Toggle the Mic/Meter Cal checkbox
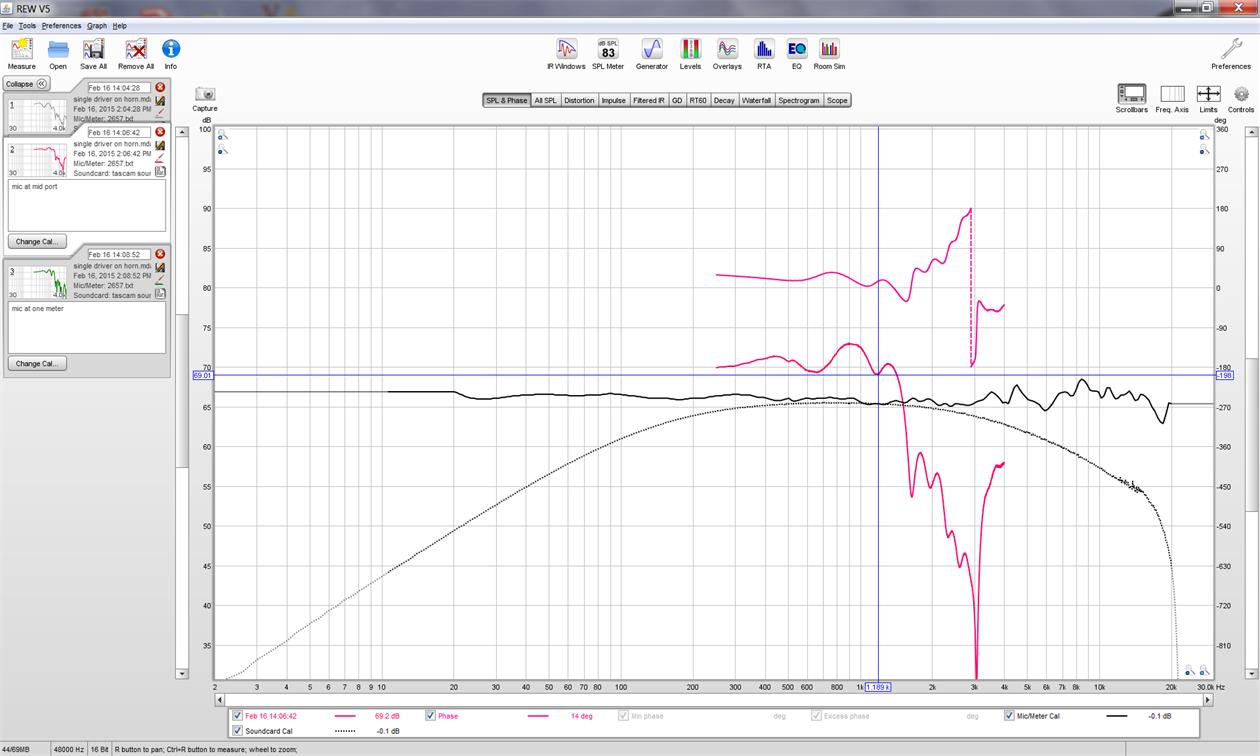1260x756 pixels. click(1009, 716)
